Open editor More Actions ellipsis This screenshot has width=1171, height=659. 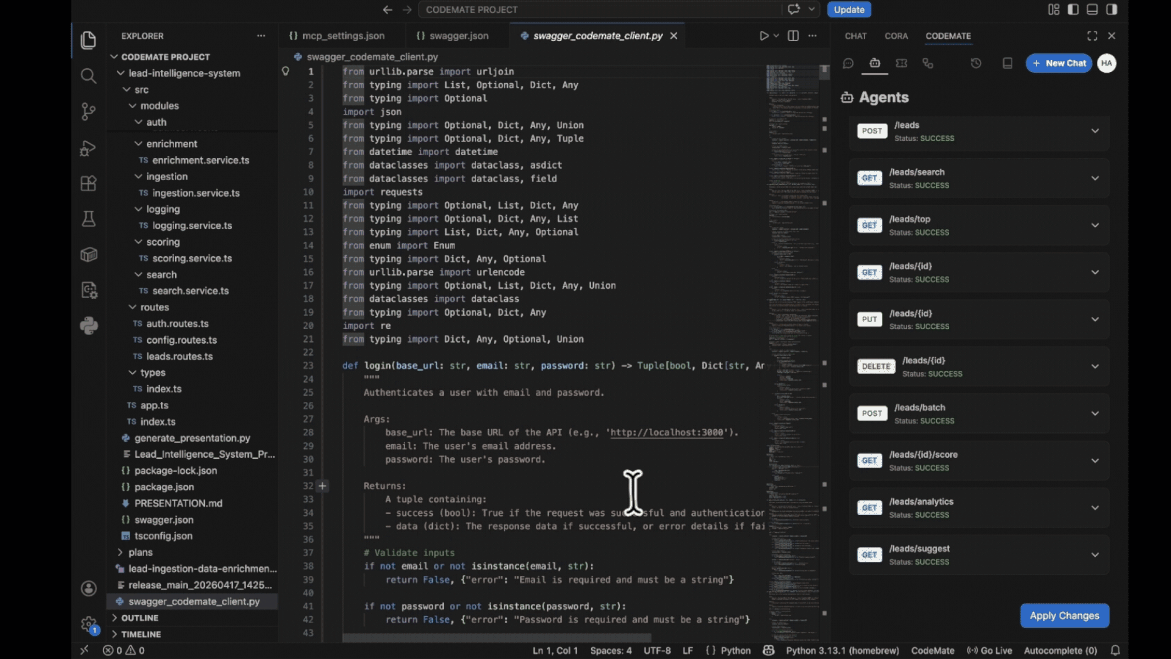click(813, 36)
